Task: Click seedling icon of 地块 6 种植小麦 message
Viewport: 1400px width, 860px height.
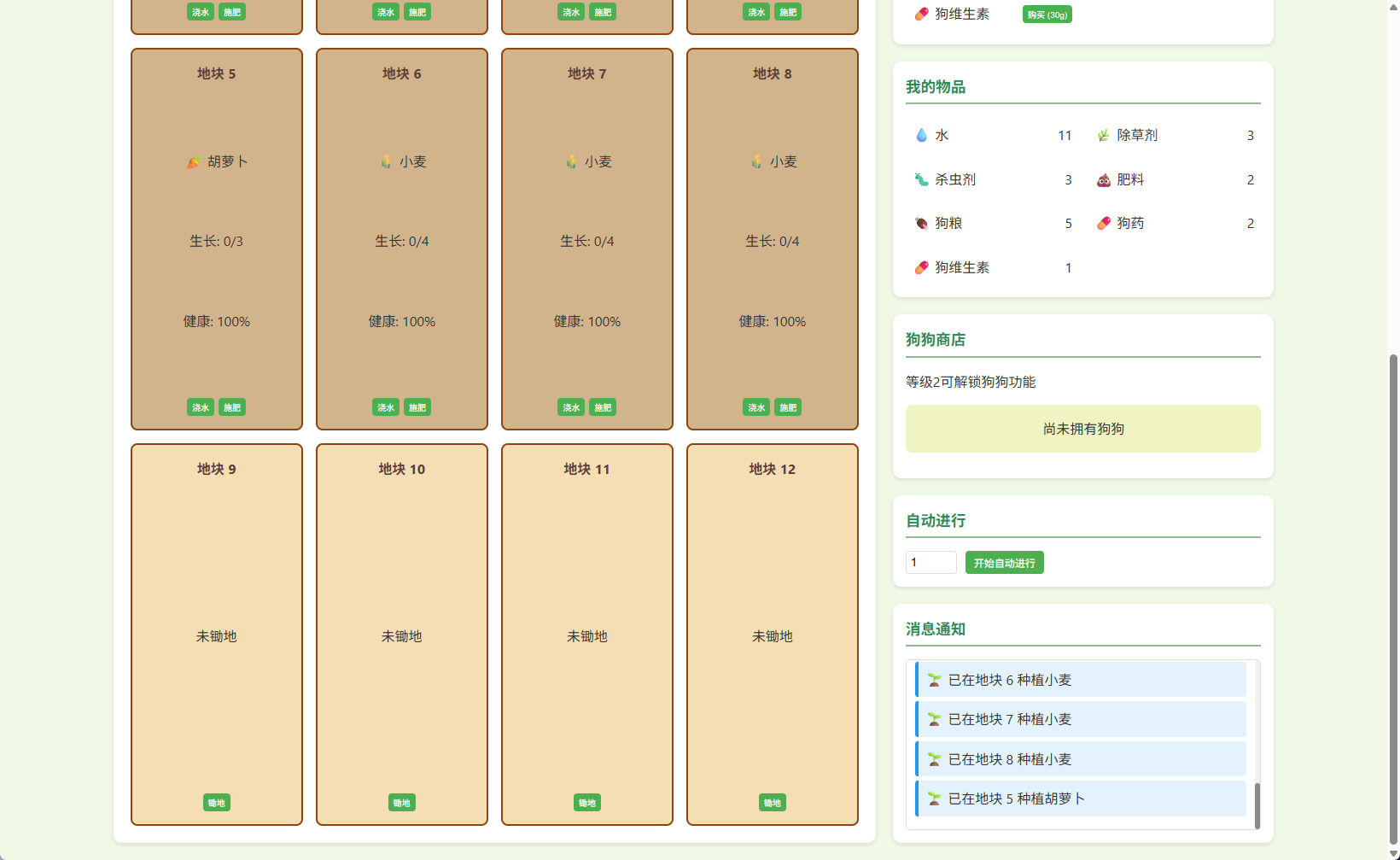Action: coord(934,680)
